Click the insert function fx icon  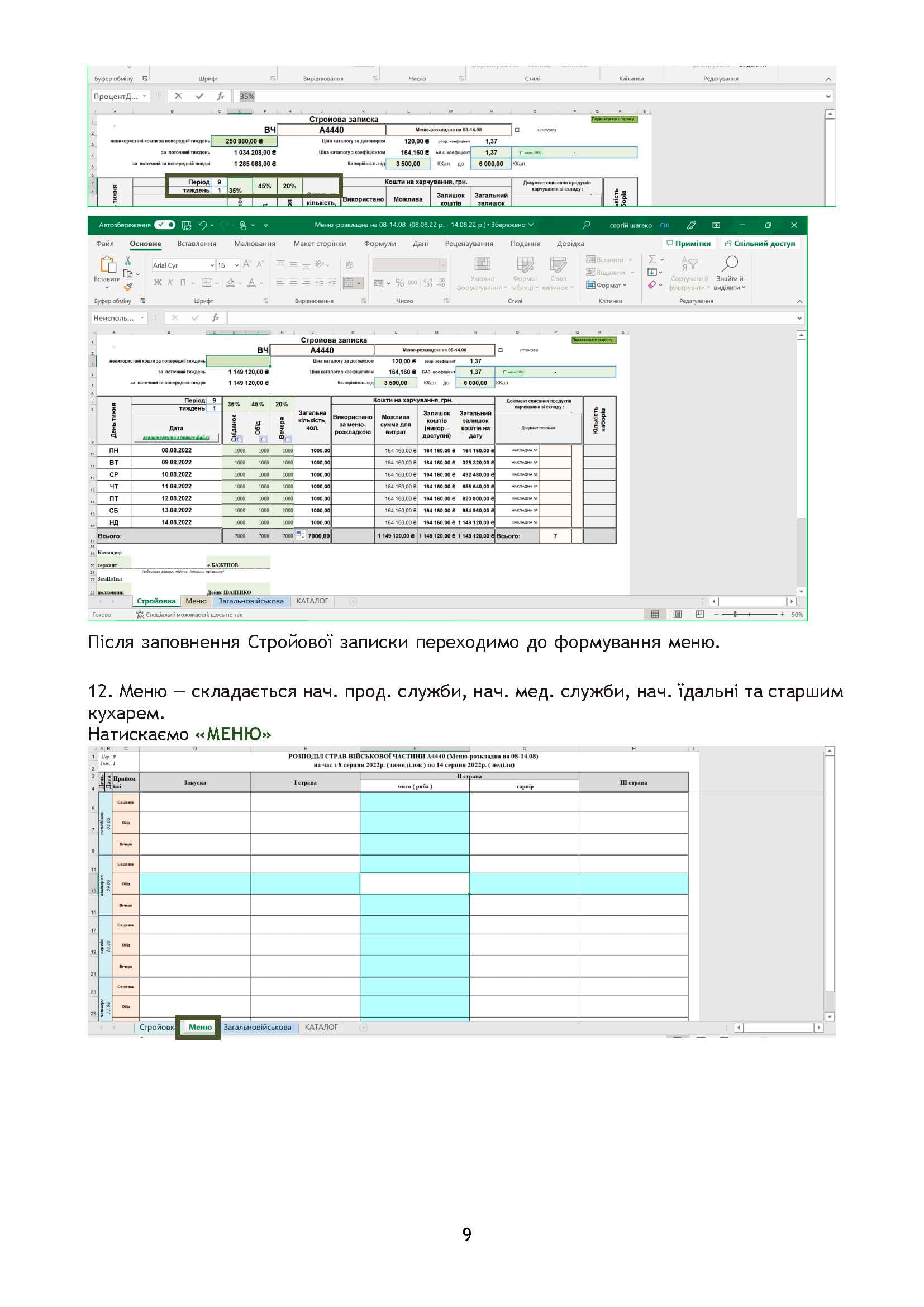pyautogui.click(x=216, y=317)
